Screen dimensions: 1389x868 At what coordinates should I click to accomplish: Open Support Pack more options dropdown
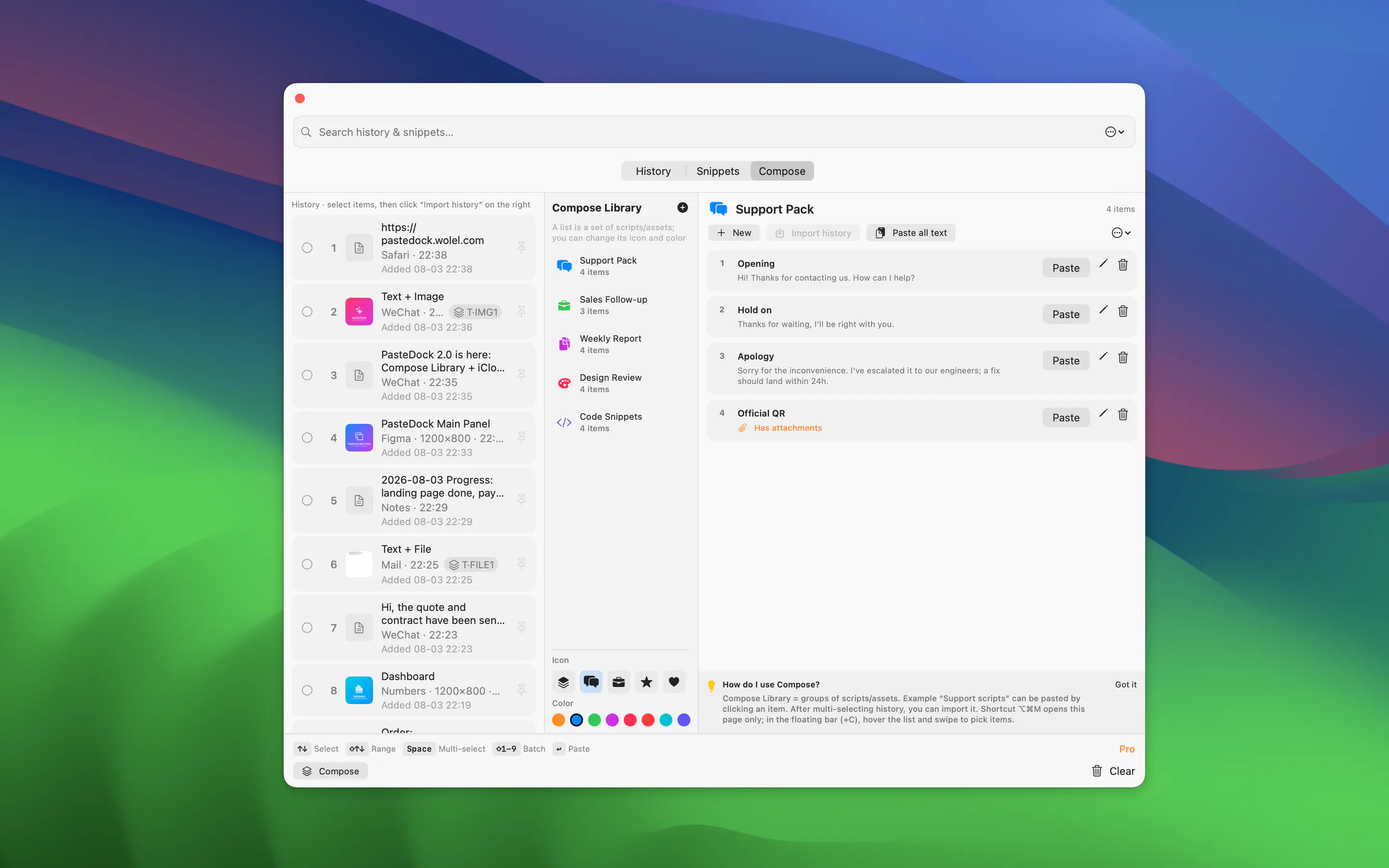click(1121, 233)
